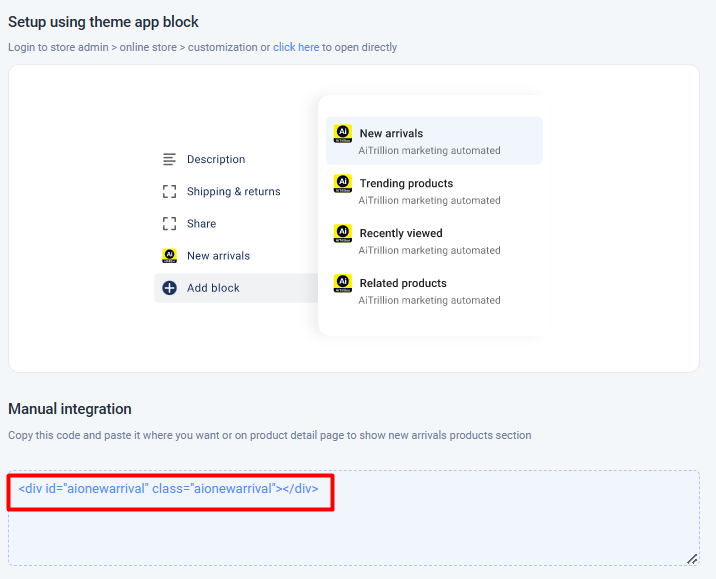This screenshot has width=716, height=579.
Task: Choose the highlighted New arrivals app block
Action: click(x=434, y=141)
